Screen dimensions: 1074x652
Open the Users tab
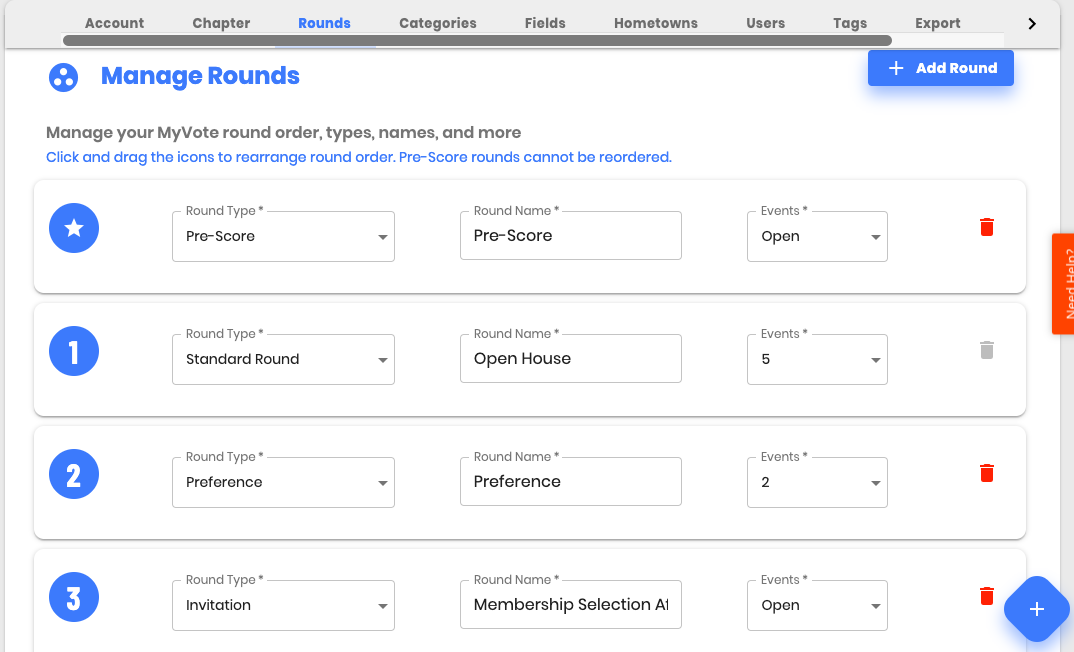[x=766, y=23]
